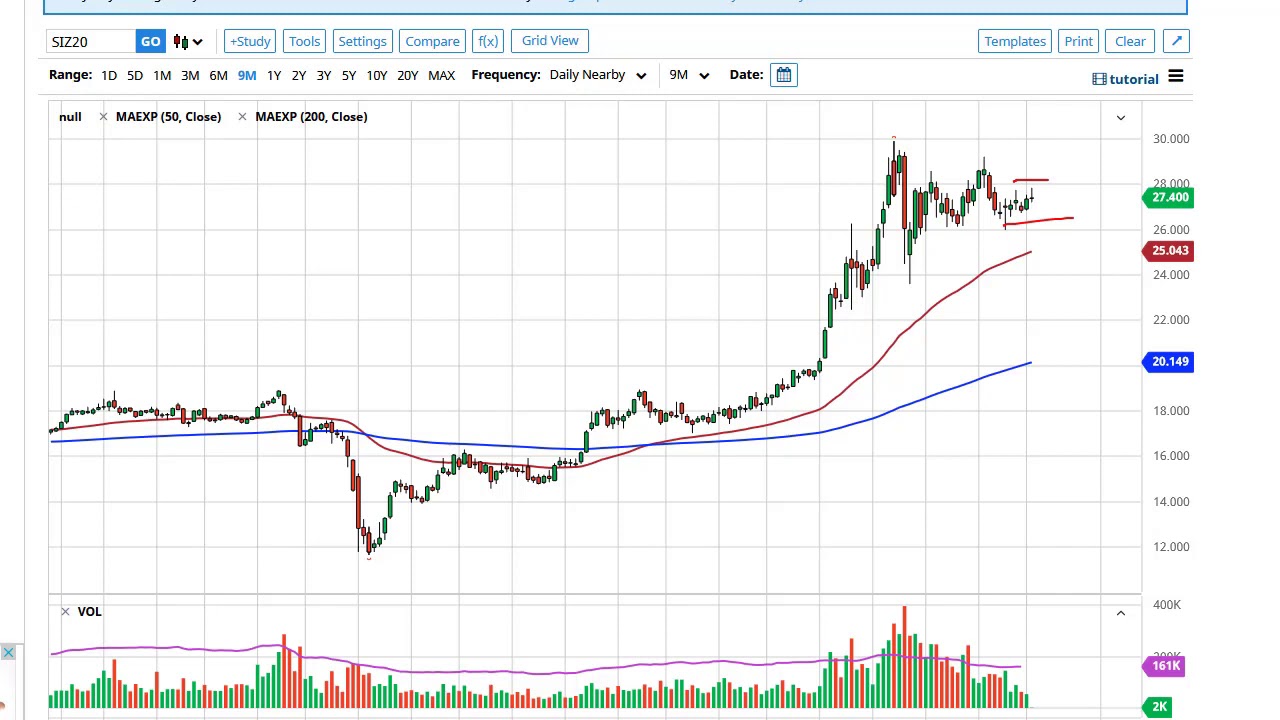Click the 2K volume label
Image resolution: width=1280 pixels, height=720 pixels.
[x=1159, y=708]
